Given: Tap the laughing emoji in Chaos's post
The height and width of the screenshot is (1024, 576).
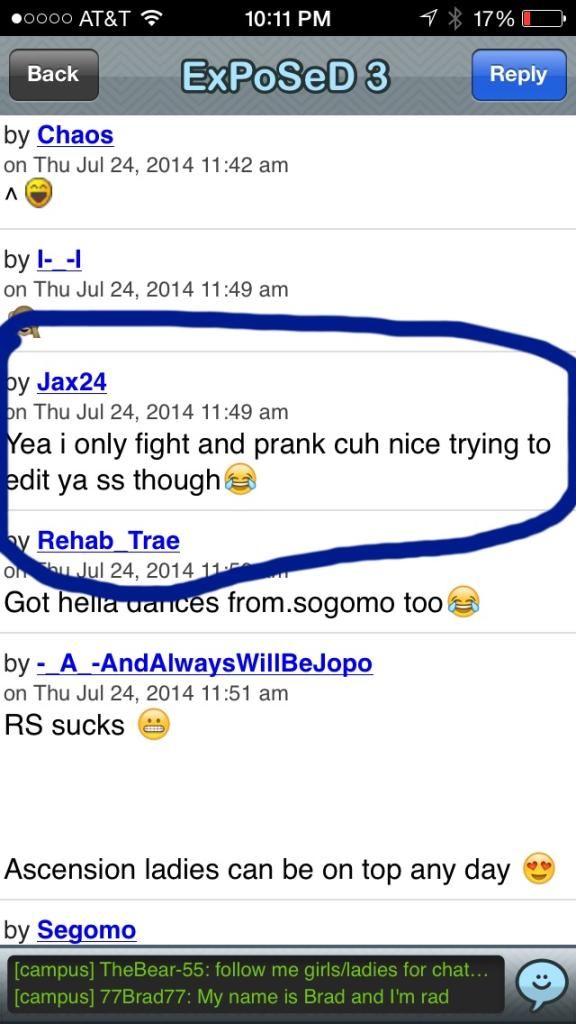Looking at the screenshot, I should 39,193.
